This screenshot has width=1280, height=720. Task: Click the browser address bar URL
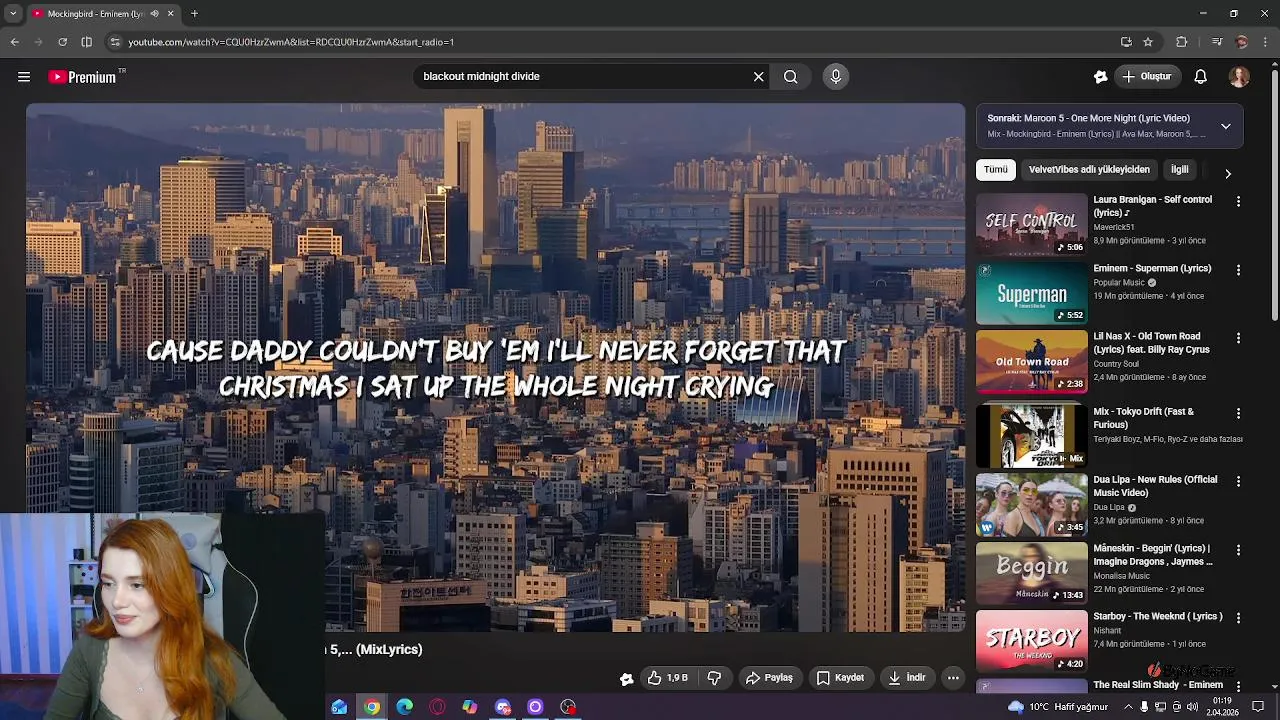291,42
